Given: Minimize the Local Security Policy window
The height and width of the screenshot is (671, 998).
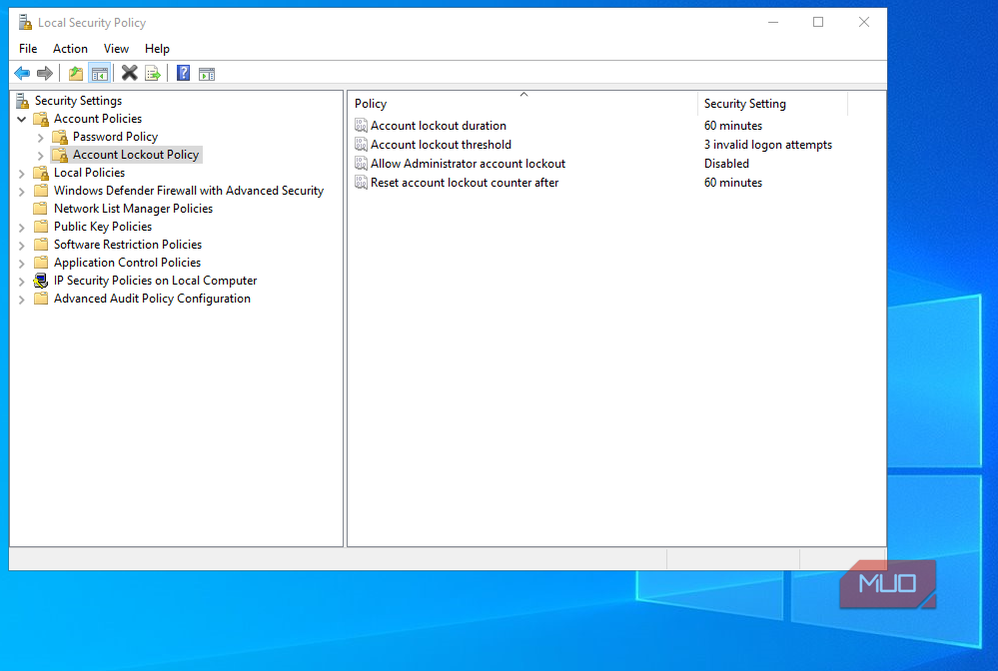Looking at the screenshot, I should coord(773,22).
